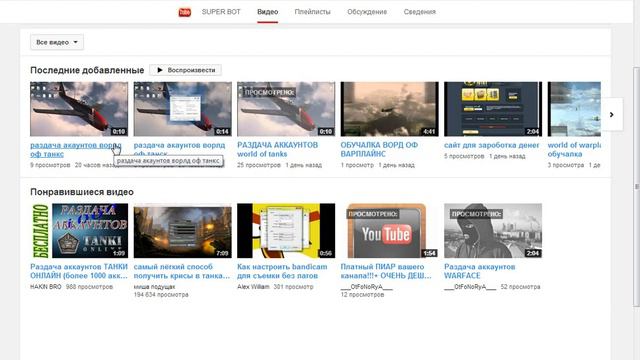This screenshot has width=640, height=360.
Task: Visit the Alex Willam channel
Action: tap(253, 287)
